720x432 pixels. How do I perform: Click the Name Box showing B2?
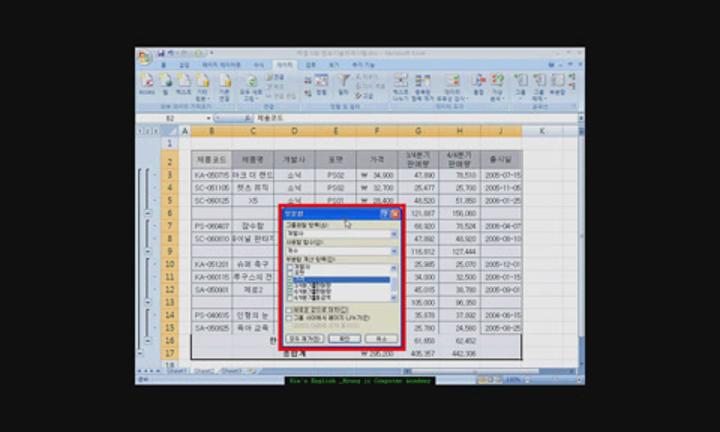tap(171, 118)
